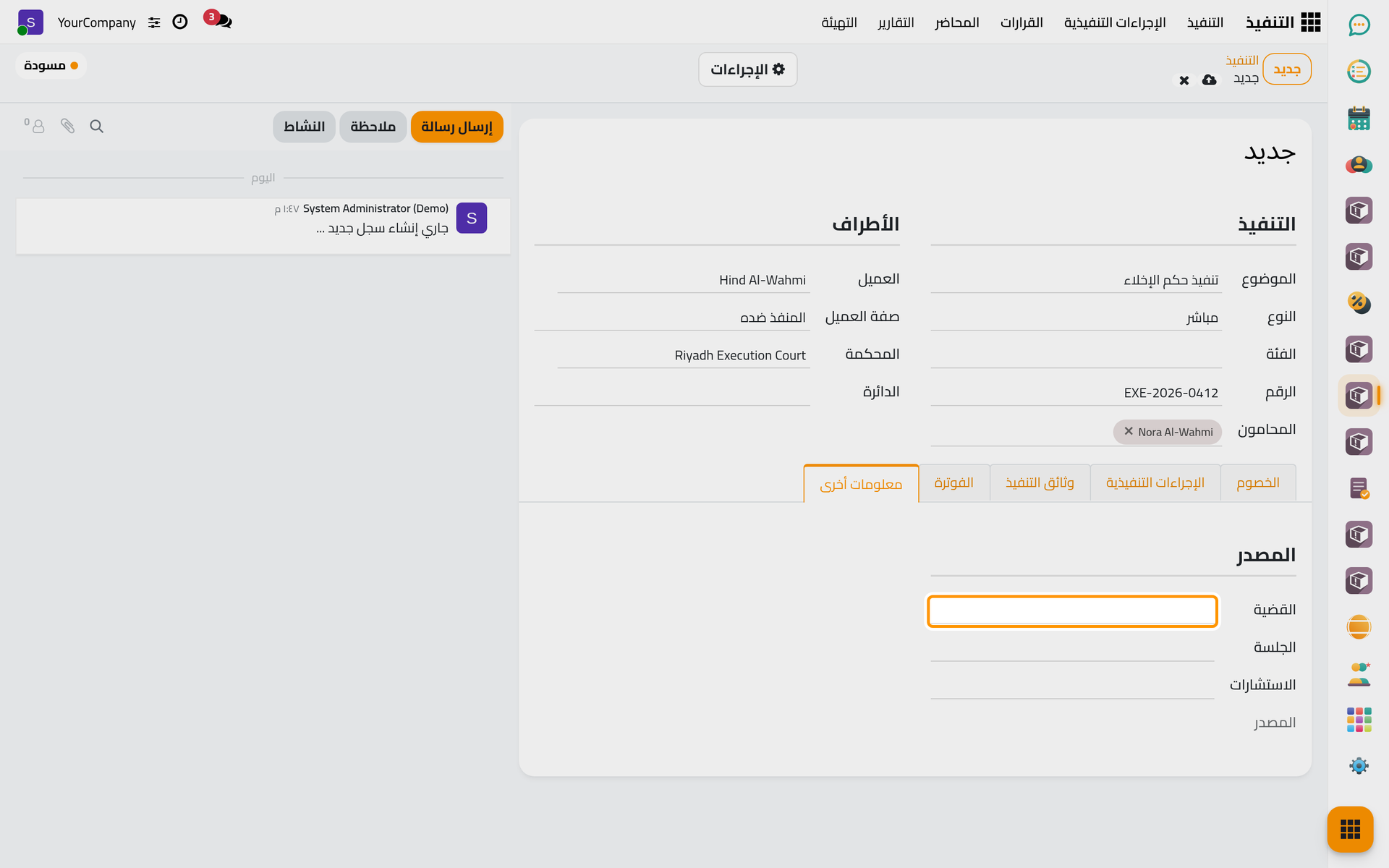Open the Calendar app icon in sidebar
This screenshot has height=868, width=1389.
pos(1359,118)
